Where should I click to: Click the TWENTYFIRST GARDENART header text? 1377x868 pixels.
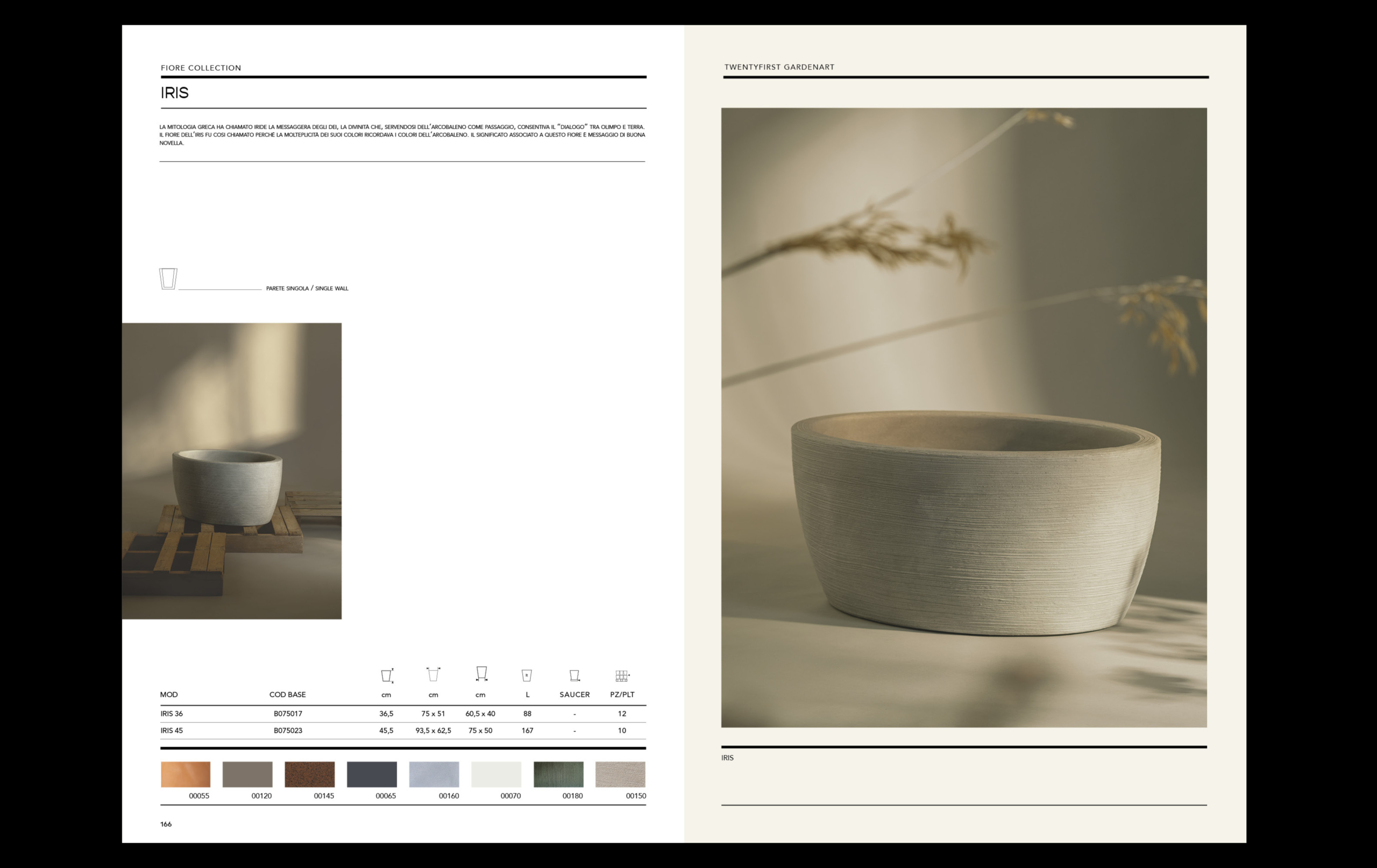(779, 67)
